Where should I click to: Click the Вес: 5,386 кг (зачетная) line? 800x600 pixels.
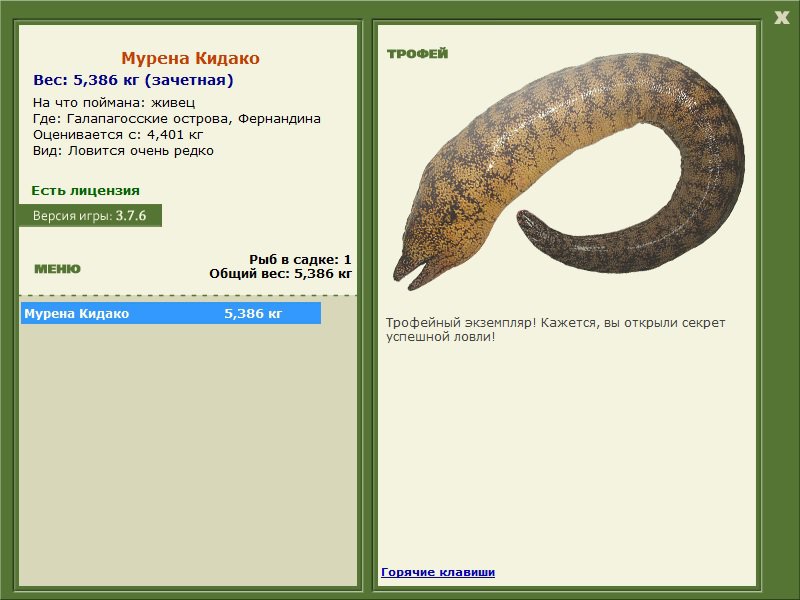click(133, 80)
